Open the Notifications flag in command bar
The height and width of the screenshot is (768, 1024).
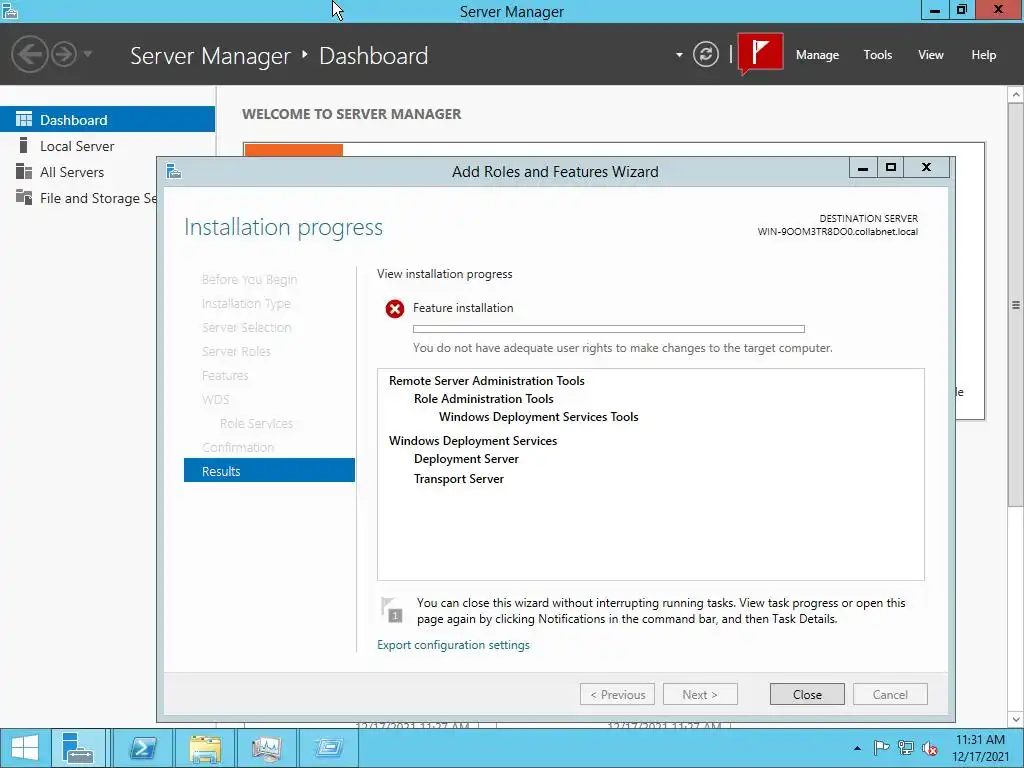point(760,53)
